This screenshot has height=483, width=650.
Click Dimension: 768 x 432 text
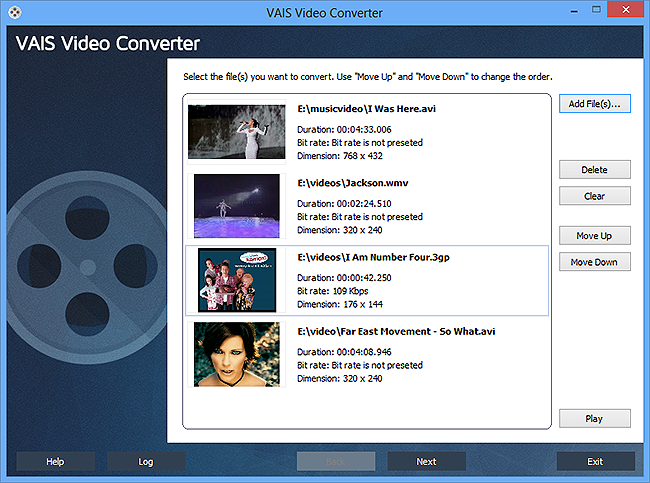[340, 156]
